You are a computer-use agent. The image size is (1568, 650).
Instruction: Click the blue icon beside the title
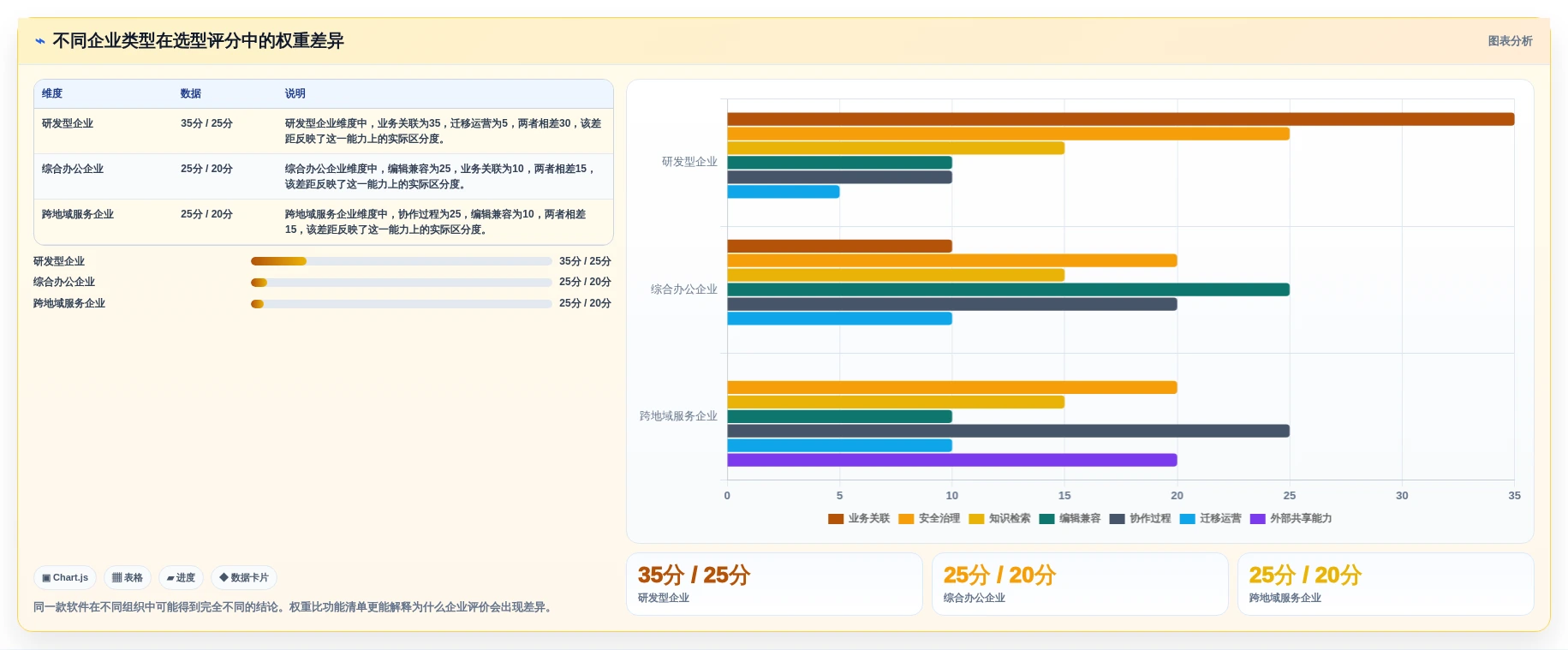click(x=40, y=41)
